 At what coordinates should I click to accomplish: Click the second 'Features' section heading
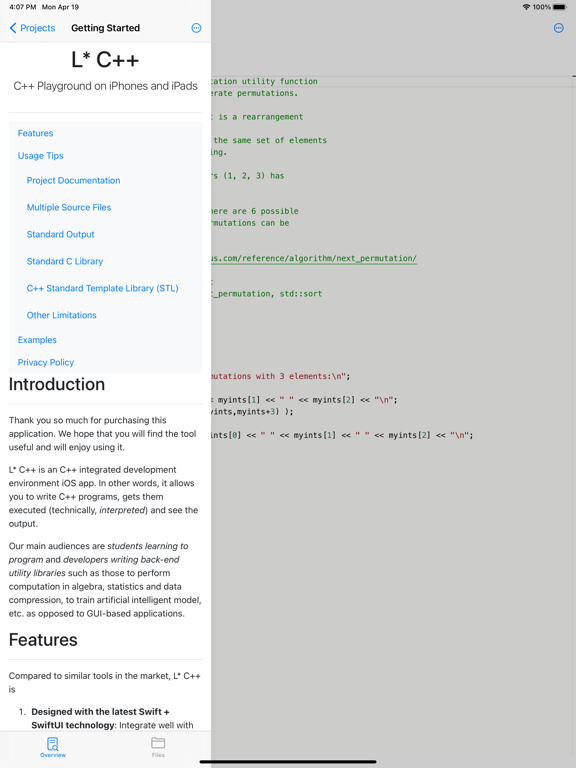pos(43,640)
